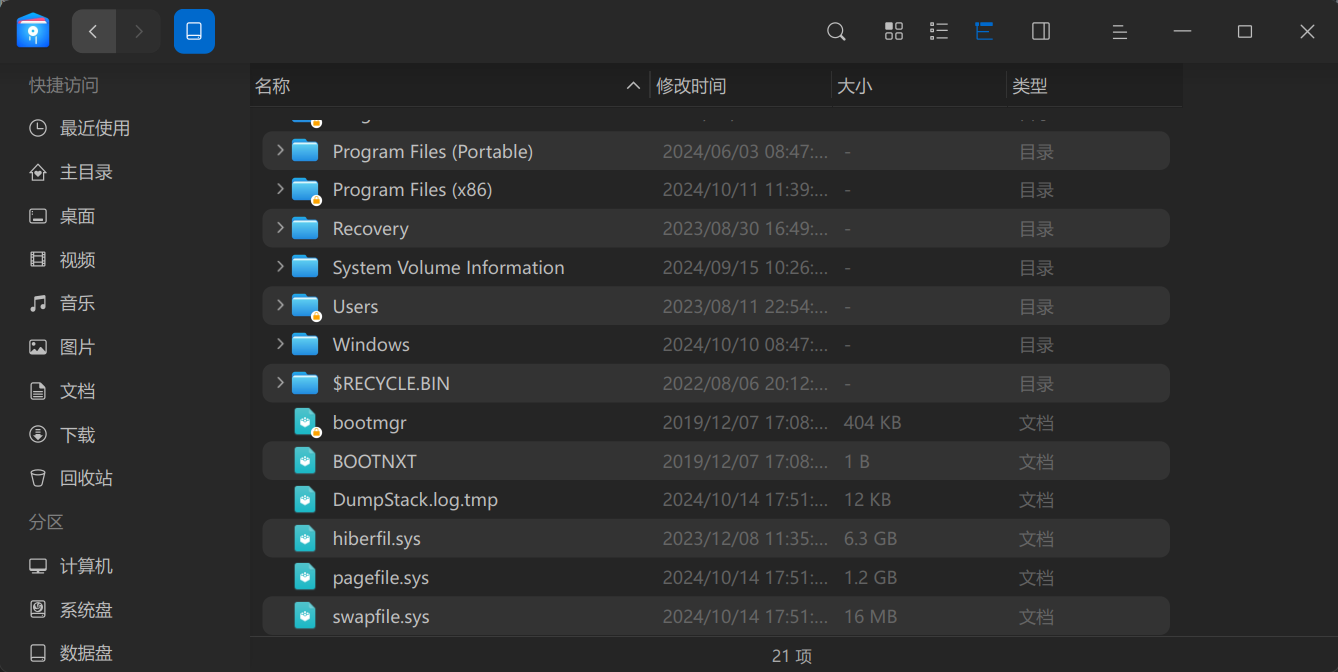
Task: Select the hiberfil.sys file
Action: point(716,538)
